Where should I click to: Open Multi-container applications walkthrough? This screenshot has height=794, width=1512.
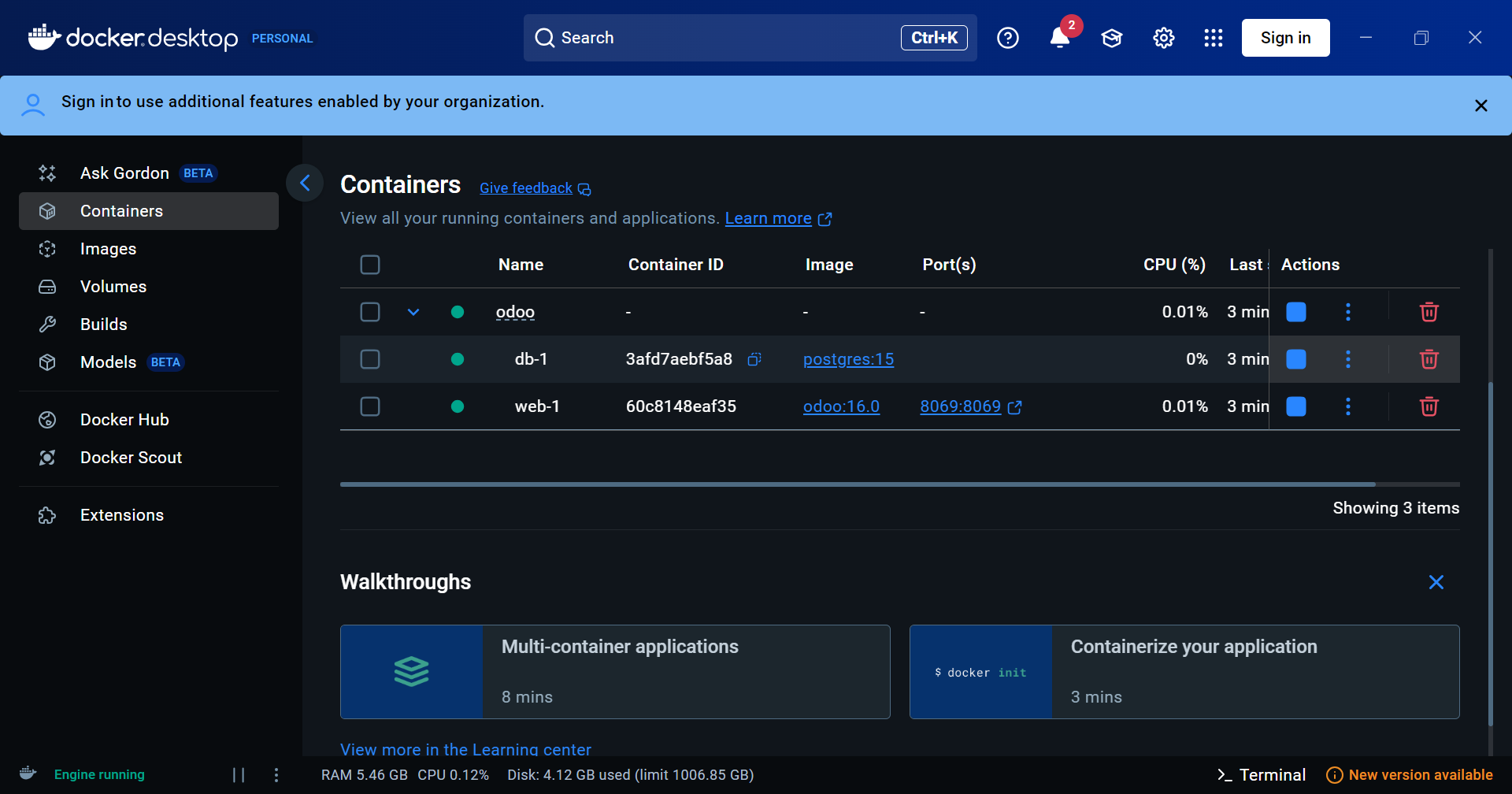615,672
